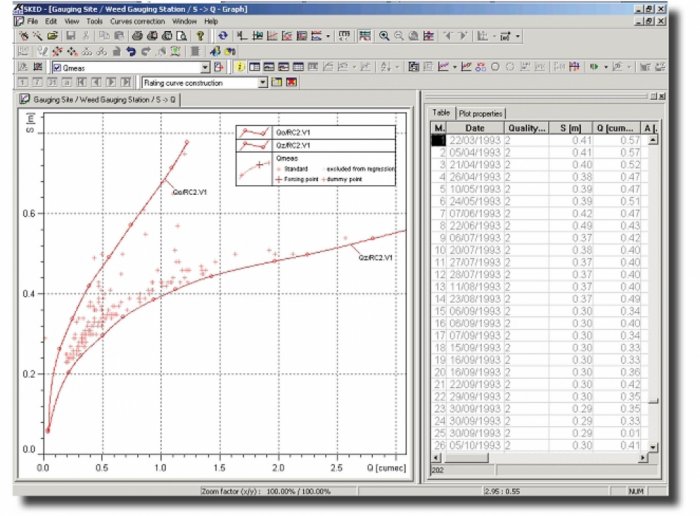Select Gauging Site / Weed Gauging Station tab
Viewport: 700px width, 516px height.
coord(99,99)
